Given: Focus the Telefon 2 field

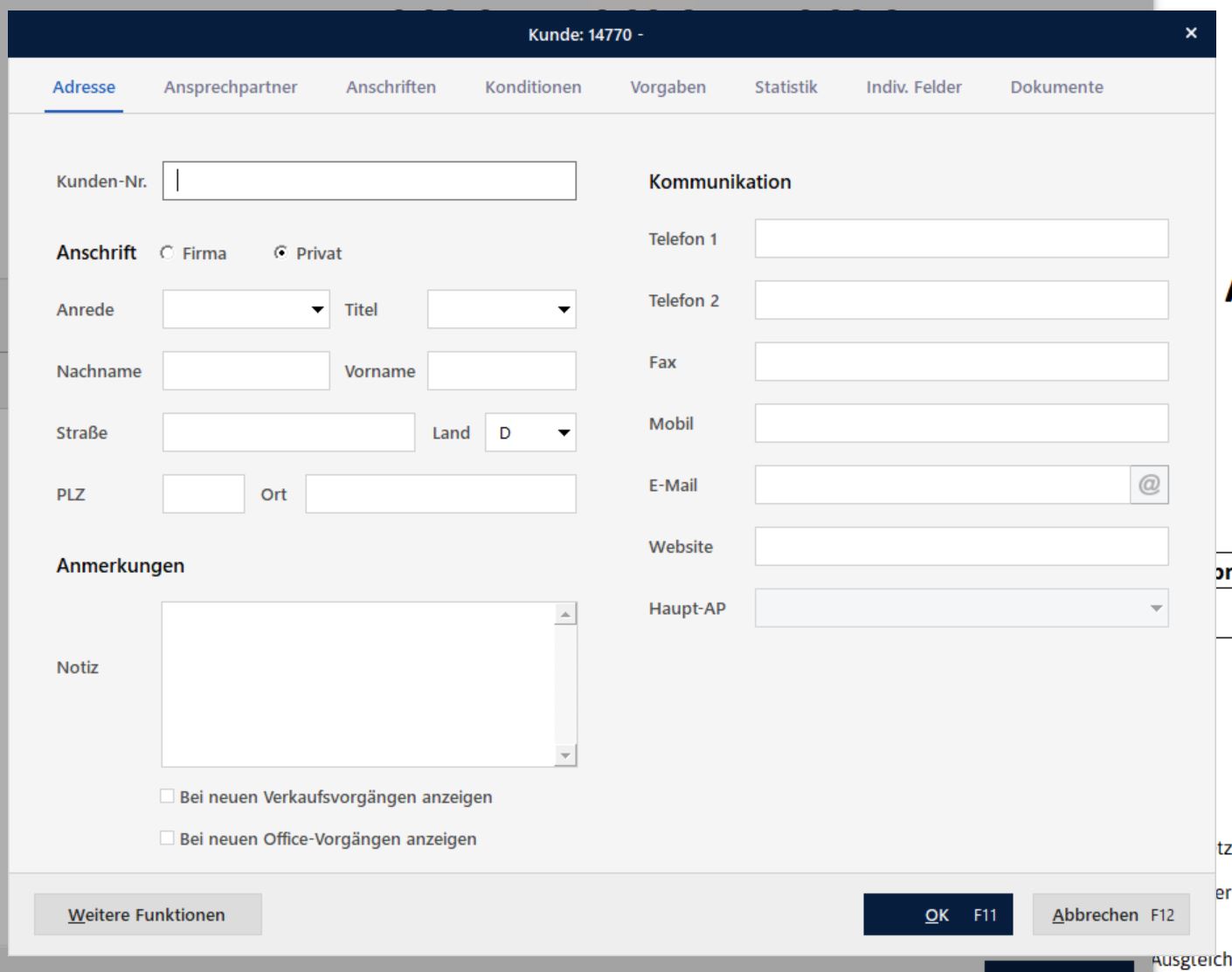Looking at the screenshot, I should (961, 300).
